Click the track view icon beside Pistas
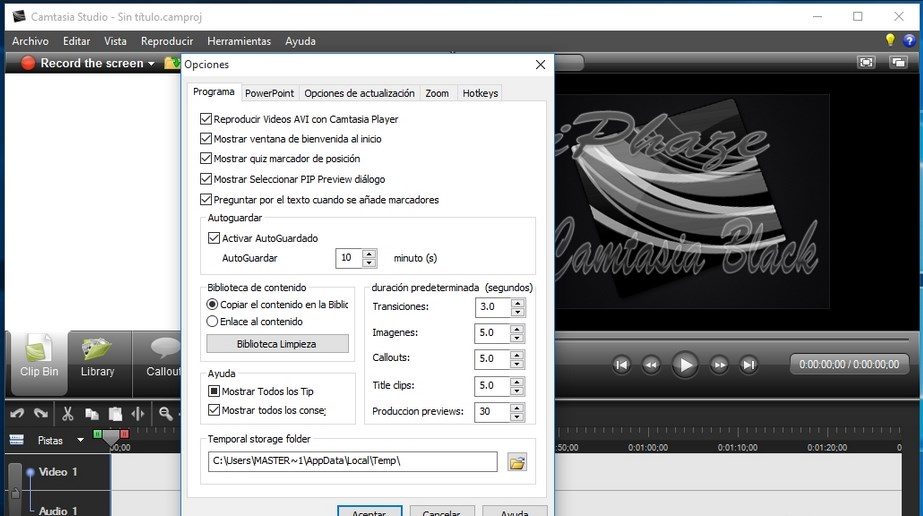 click(16, 440)
